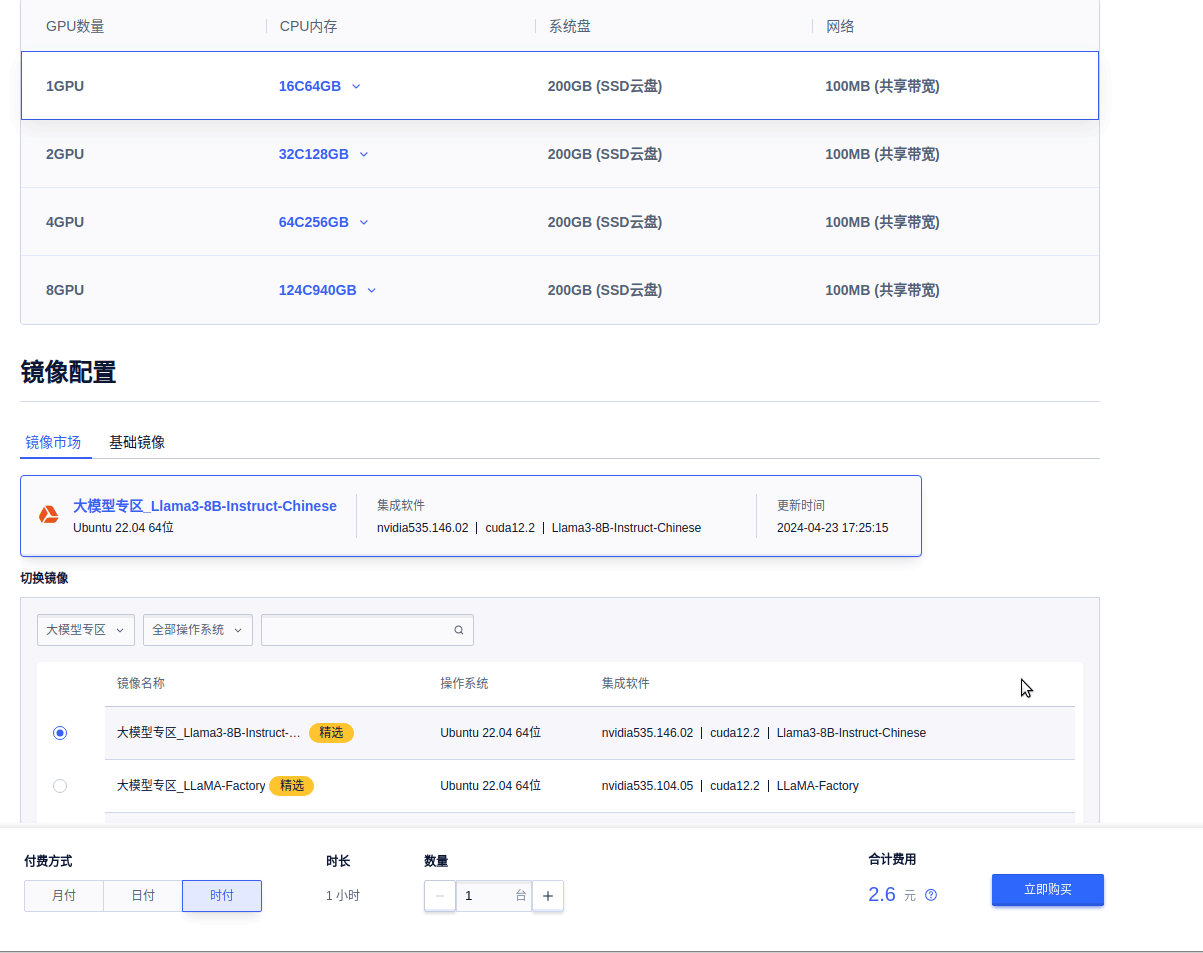Decrease quantity with the minus button
Viewport: 1203px width, 953px height.
pyautogui.click(x=439, y=895)
